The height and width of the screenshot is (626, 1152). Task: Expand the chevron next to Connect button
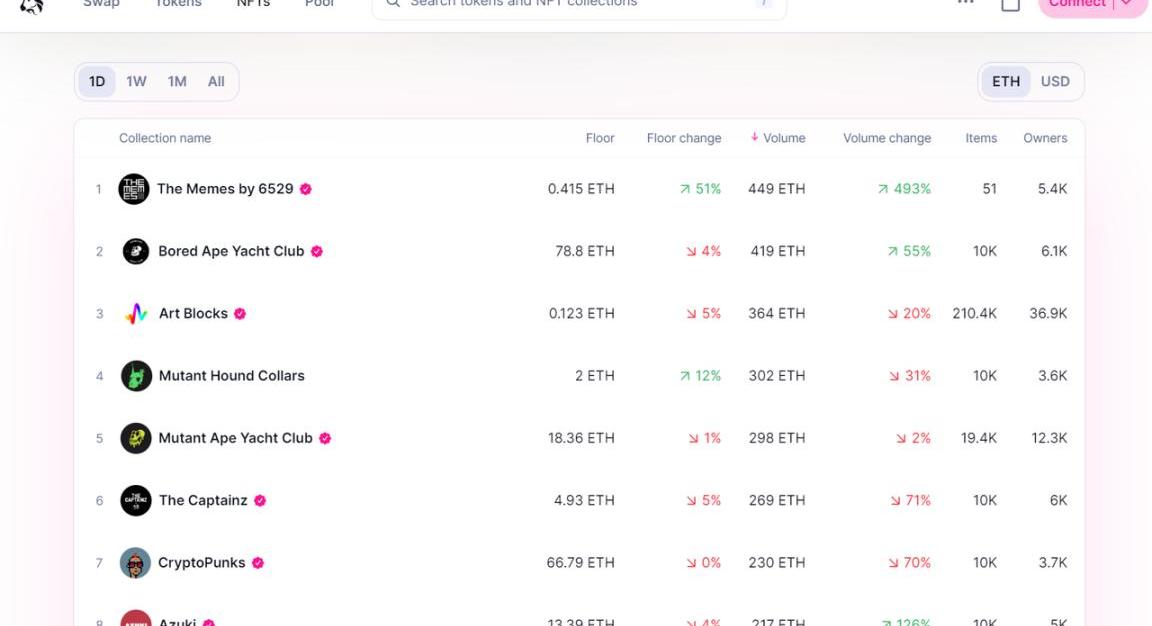(x=1126, y=3)
